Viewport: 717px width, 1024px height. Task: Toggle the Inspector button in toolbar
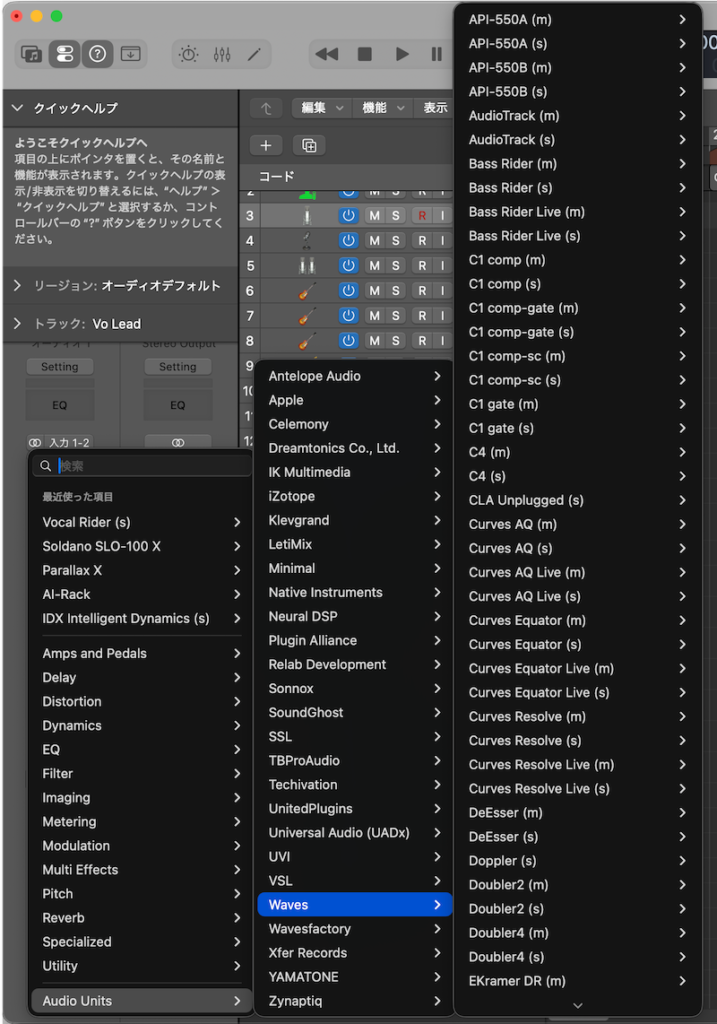[x=65, y=54]
